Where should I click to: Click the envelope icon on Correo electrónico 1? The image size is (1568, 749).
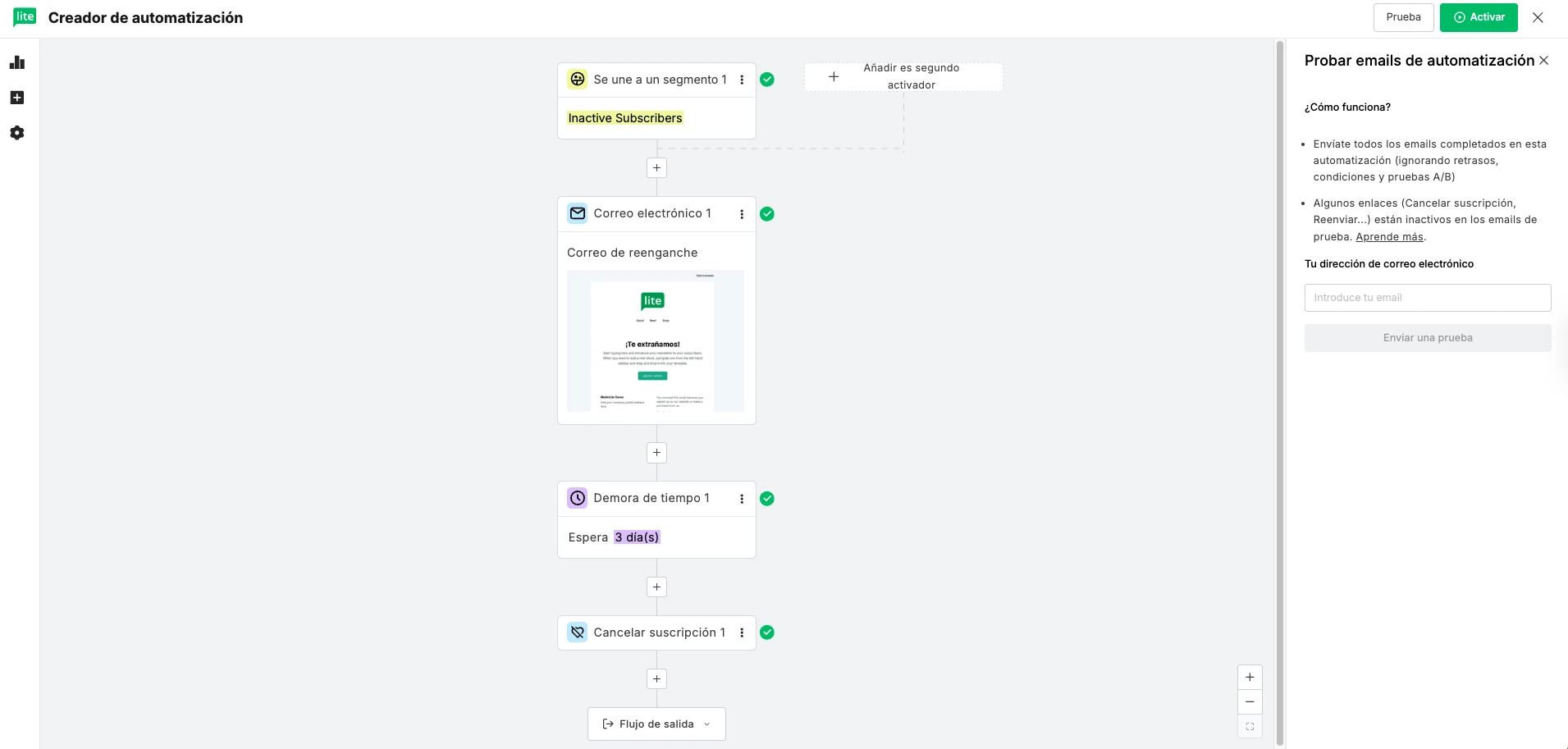click(578, 213)
